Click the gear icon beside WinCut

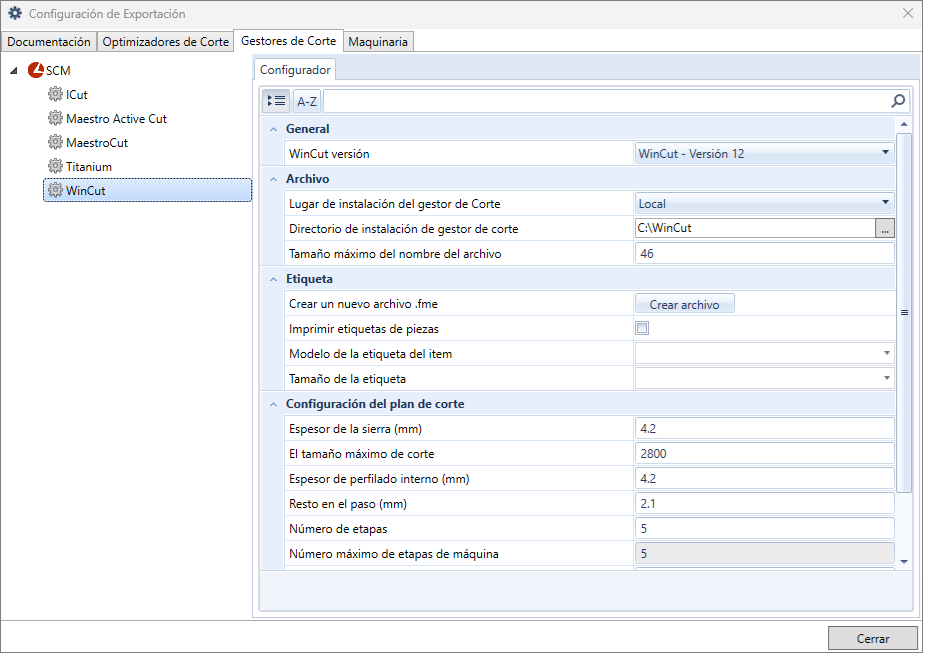[x=55, y=190]
